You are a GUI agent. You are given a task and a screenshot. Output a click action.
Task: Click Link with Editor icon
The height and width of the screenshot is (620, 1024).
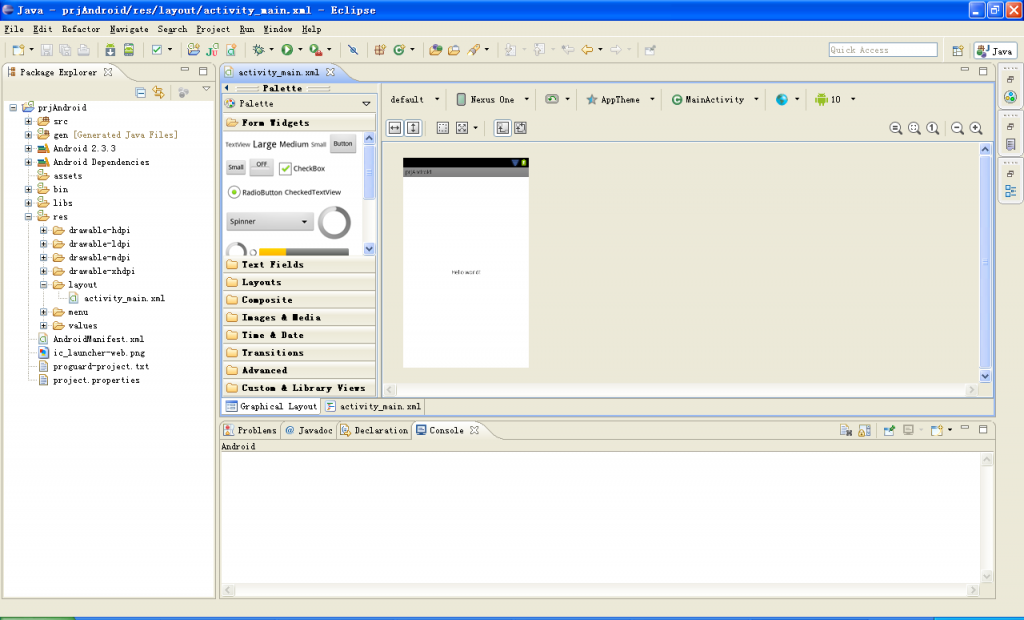[x=158, y=92]
